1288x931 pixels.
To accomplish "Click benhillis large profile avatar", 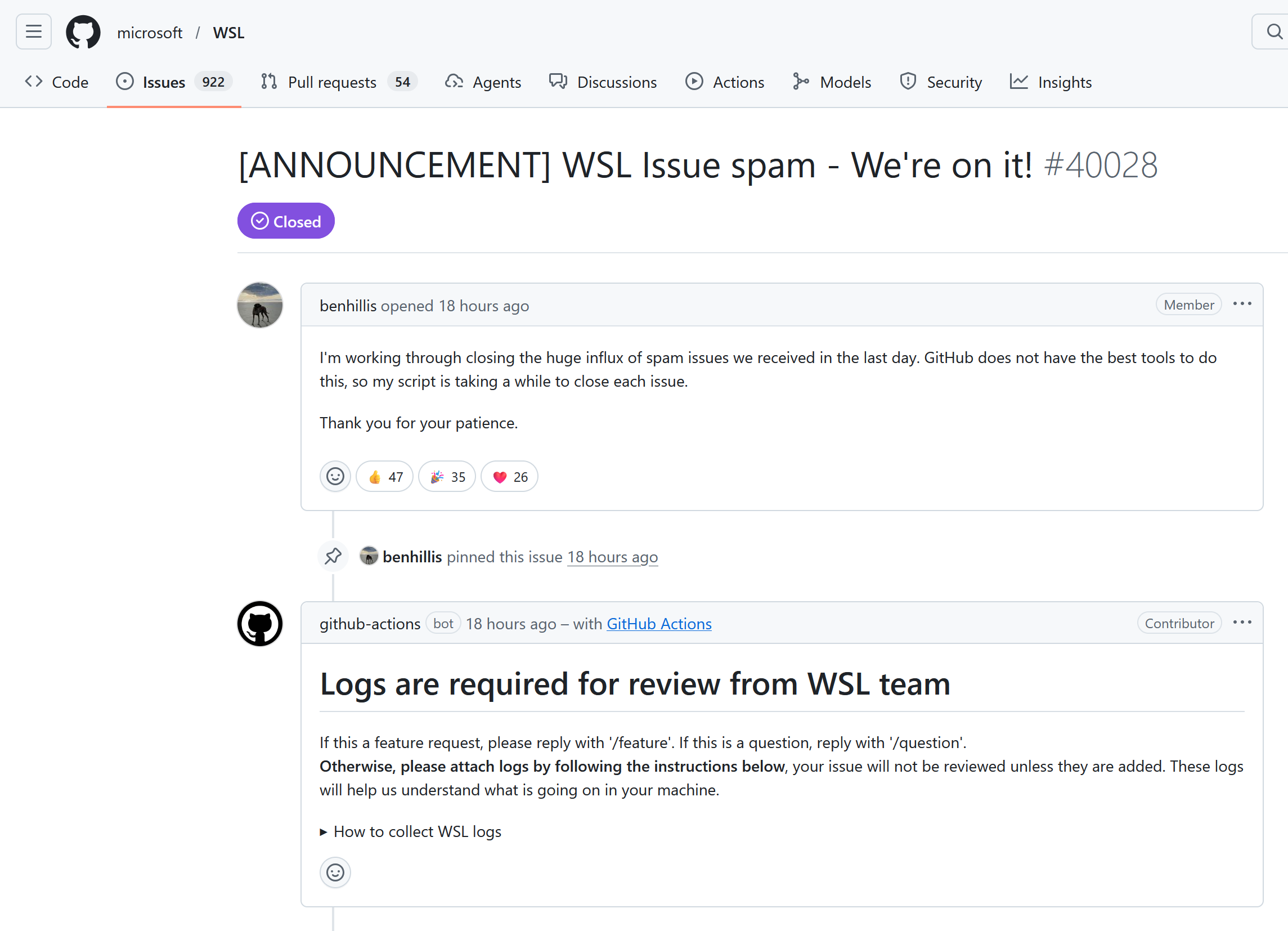I will coord(259,305).
